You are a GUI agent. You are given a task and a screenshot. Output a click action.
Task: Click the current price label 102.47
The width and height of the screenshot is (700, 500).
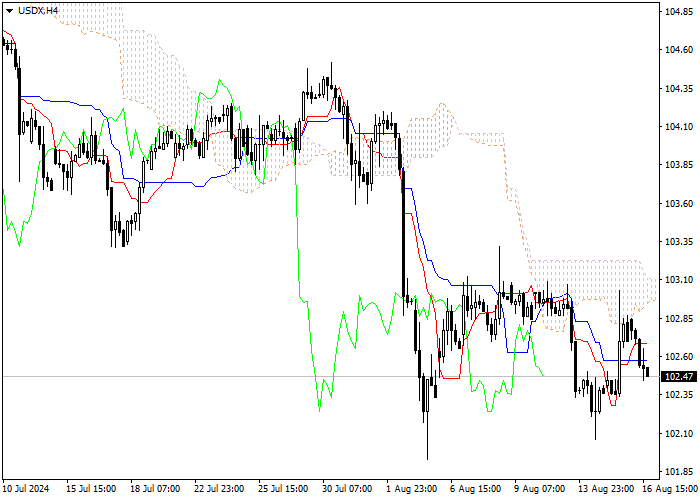(x=679, y=377)
